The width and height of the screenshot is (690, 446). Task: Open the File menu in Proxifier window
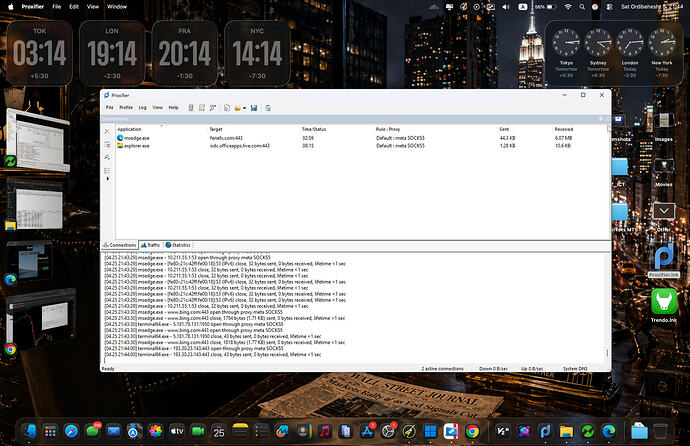tap(110, 107)
